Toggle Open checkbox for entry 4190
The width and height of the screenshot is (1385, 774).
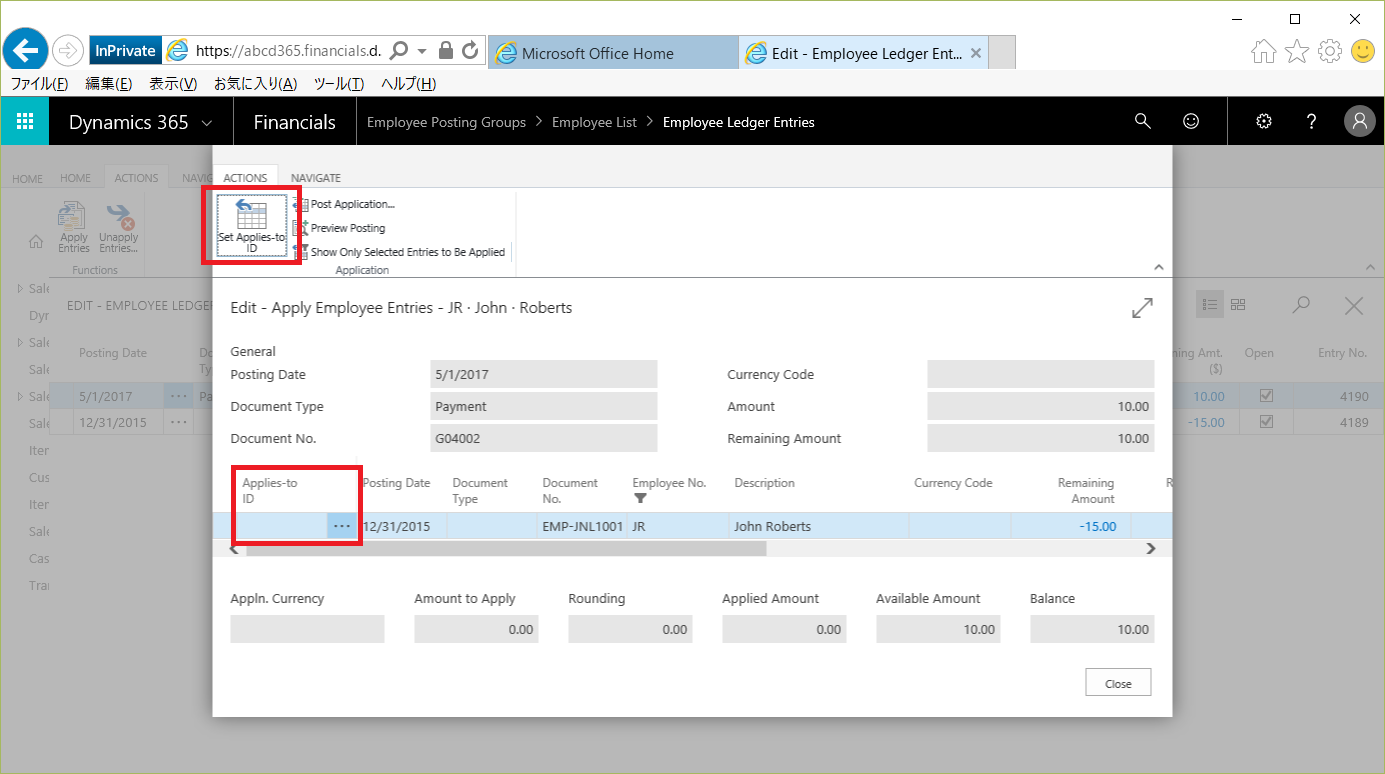1266,395
